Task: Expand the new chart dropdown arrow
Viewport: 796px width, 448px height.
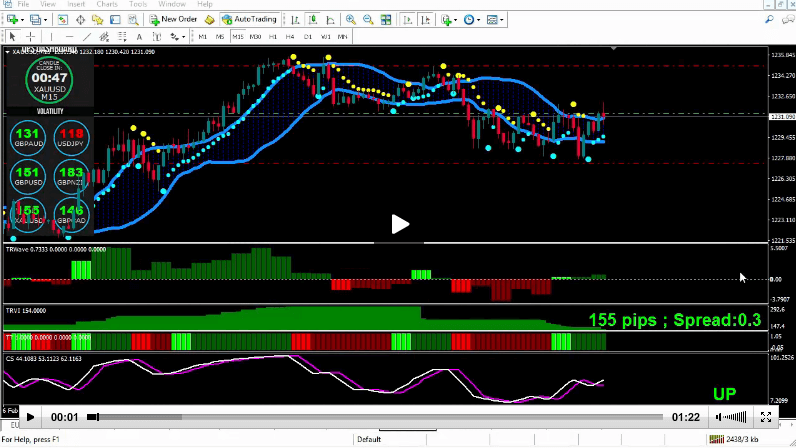Action: pyautogui.click(x=21, y=19)
